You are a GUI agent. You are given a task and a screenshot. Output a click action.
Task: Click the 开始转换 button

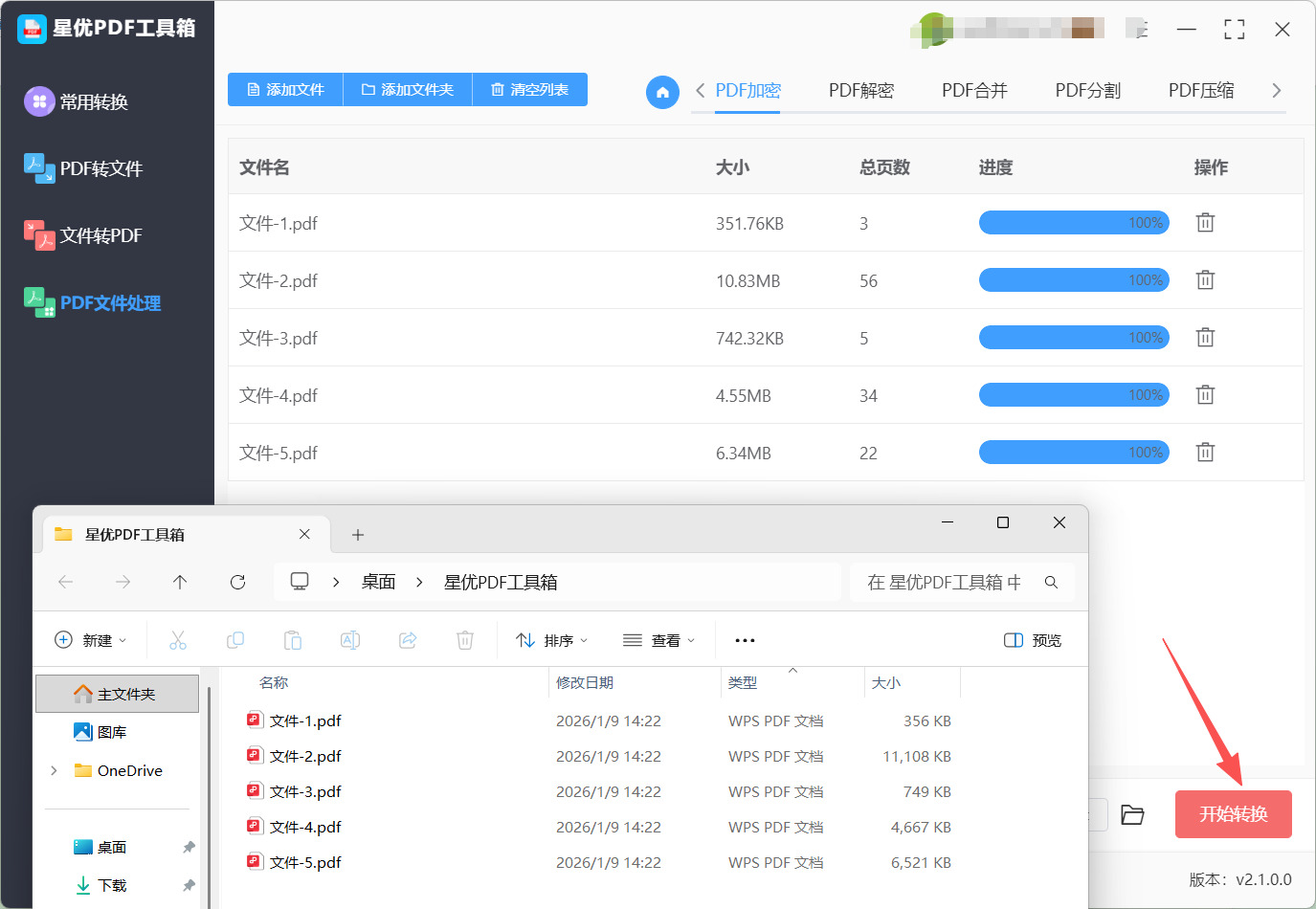click(1233, 814)
